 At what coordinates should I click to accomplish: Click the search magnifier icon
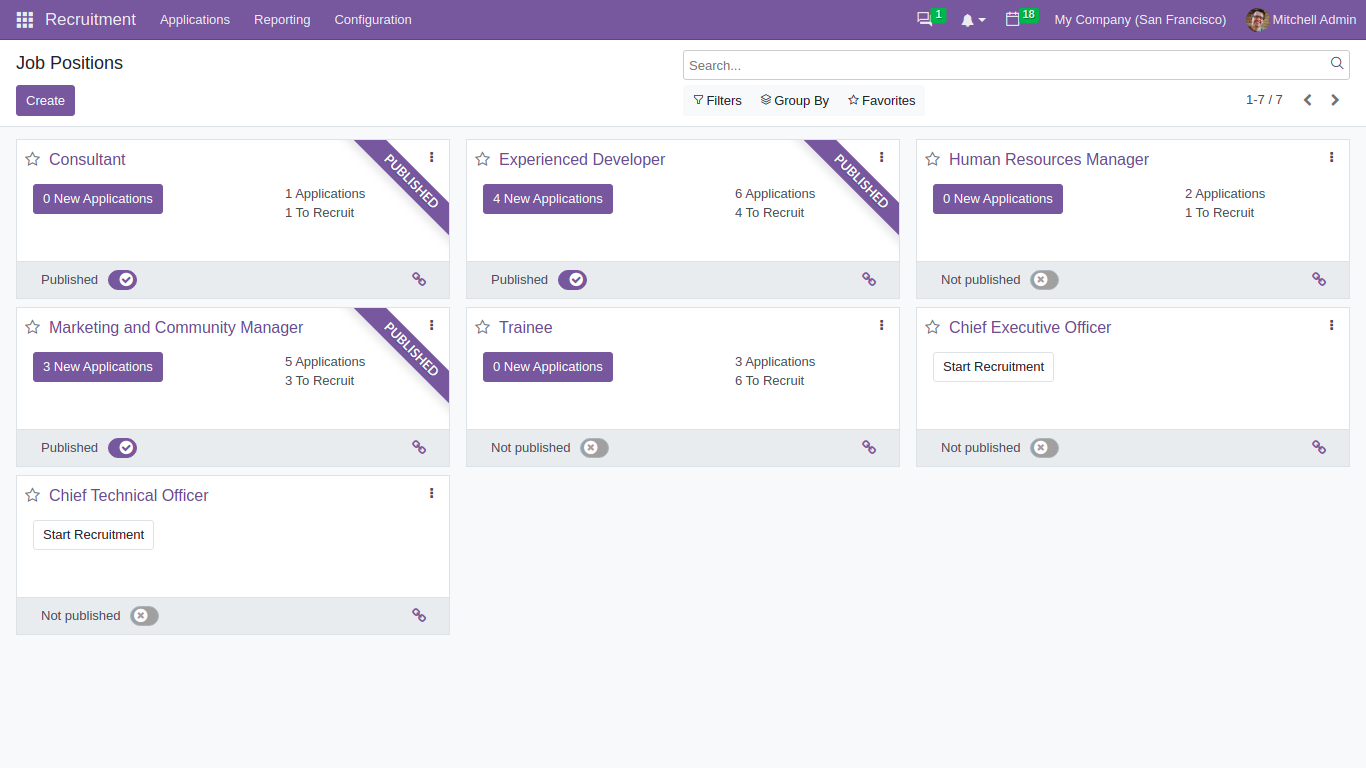1337,64
